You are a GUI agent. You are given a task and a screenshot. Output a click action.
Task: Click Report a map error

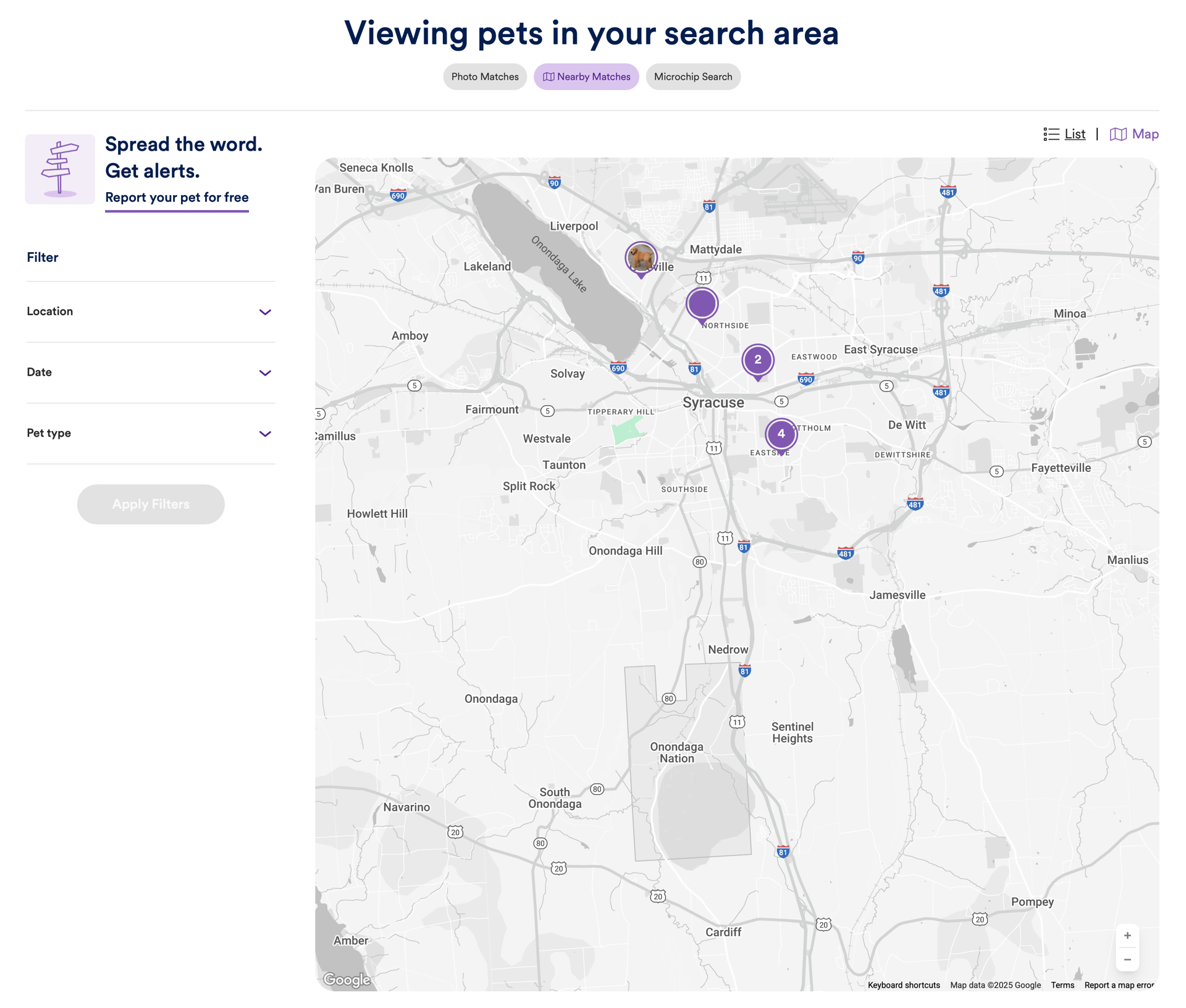[1119, 985]
